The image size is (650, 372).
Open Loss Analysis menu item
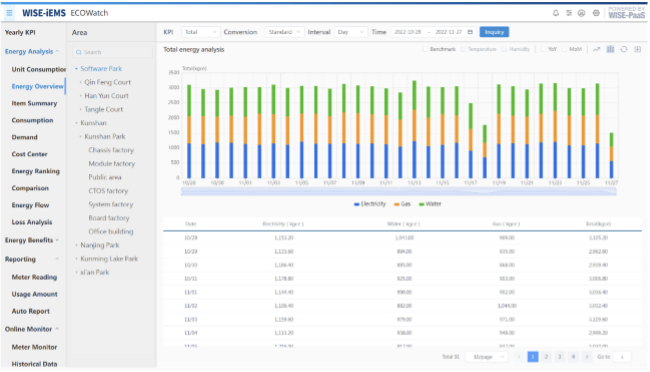[x=32, y=222]
